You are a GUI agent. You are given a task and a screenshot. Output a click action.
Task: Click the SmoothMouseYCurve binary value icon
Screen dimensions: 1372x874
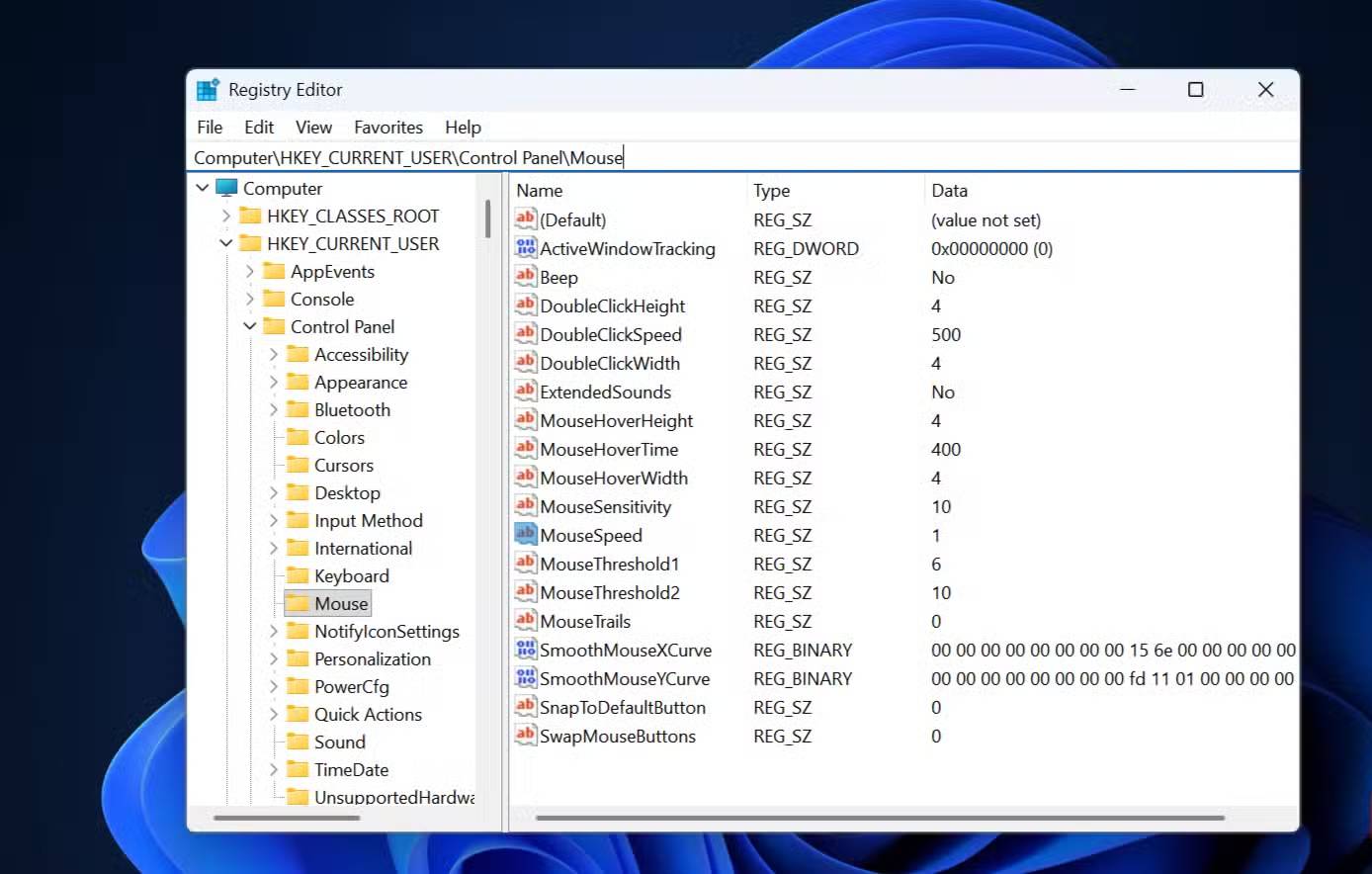coord(525,678)
